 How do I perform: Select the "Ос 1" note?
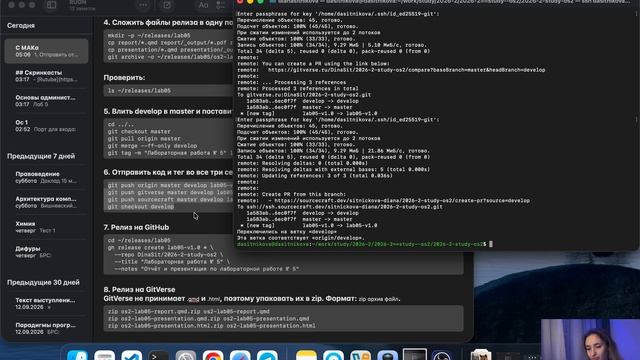pos(47,126)
